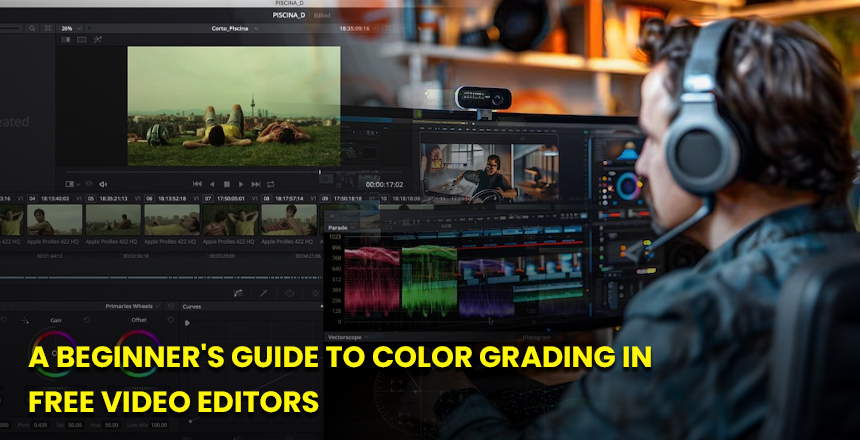Jump to first frame using skip-back button

click(197, 184)
